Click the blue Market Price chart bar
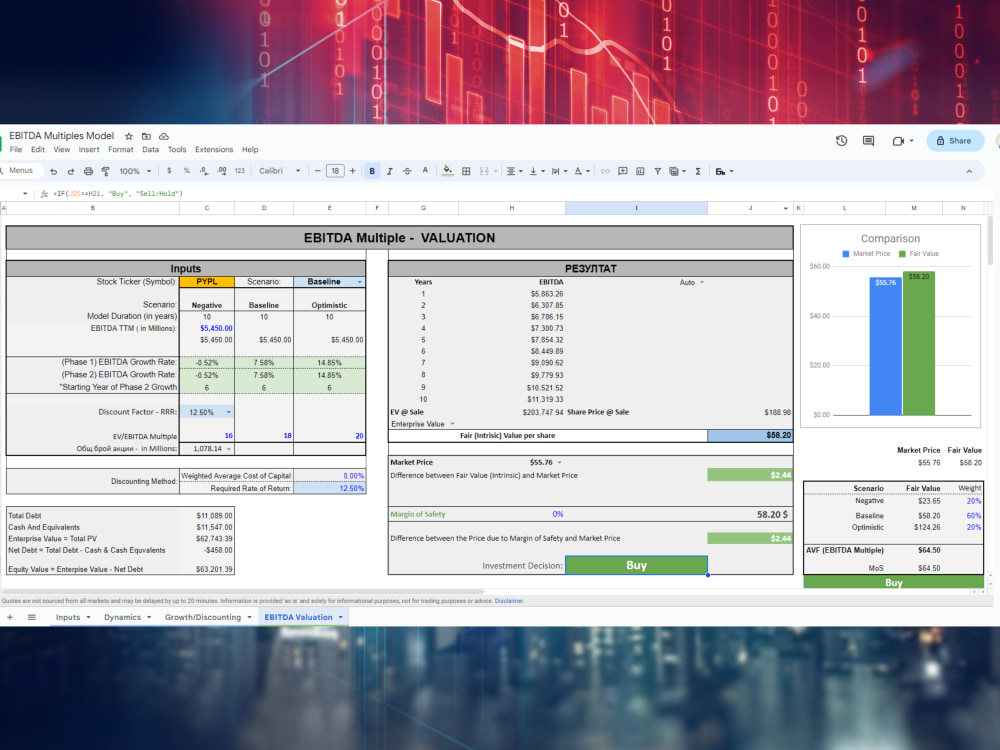 tap(886, 346)
